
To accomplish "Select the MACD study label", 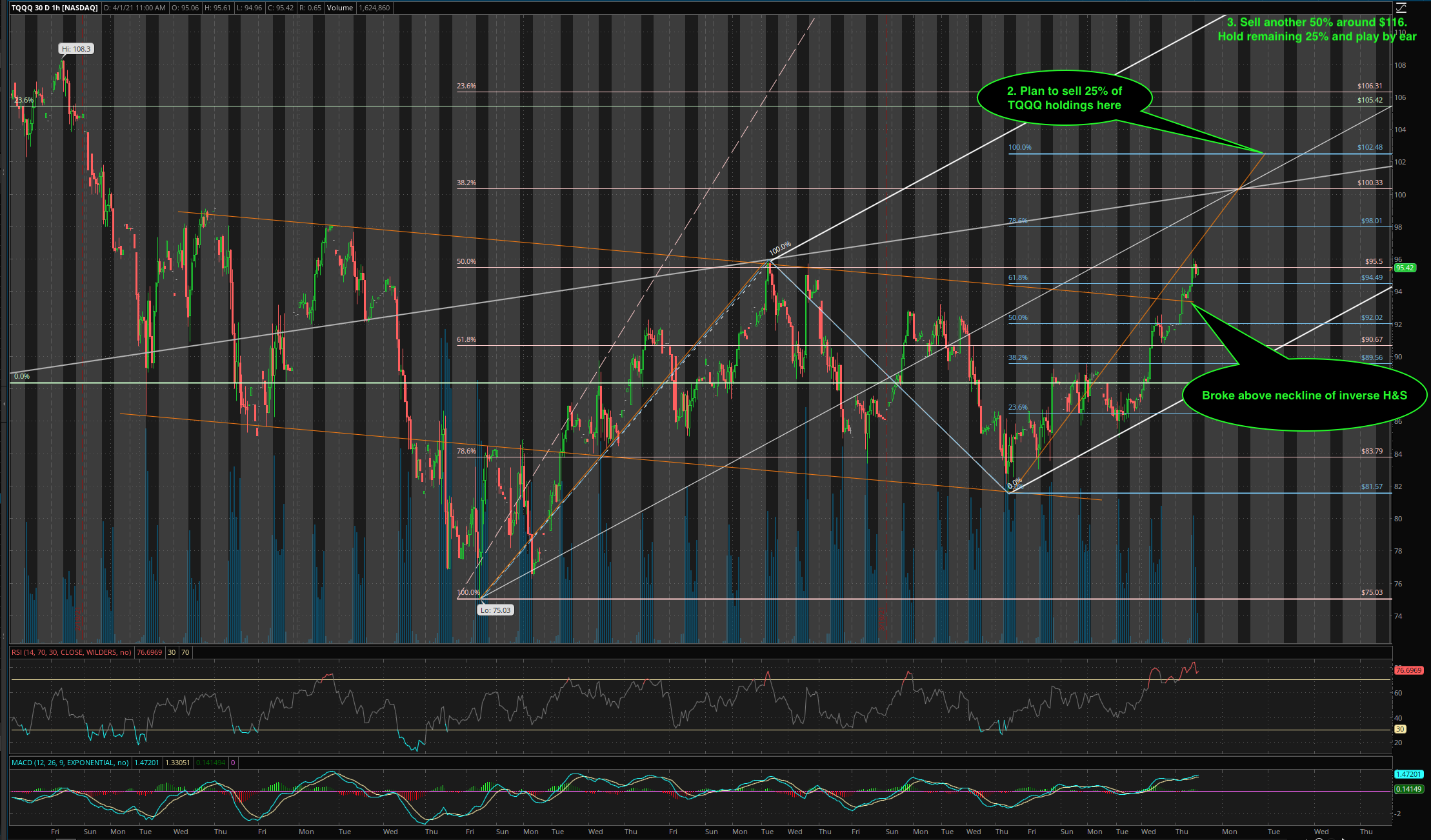I will 71,763.
